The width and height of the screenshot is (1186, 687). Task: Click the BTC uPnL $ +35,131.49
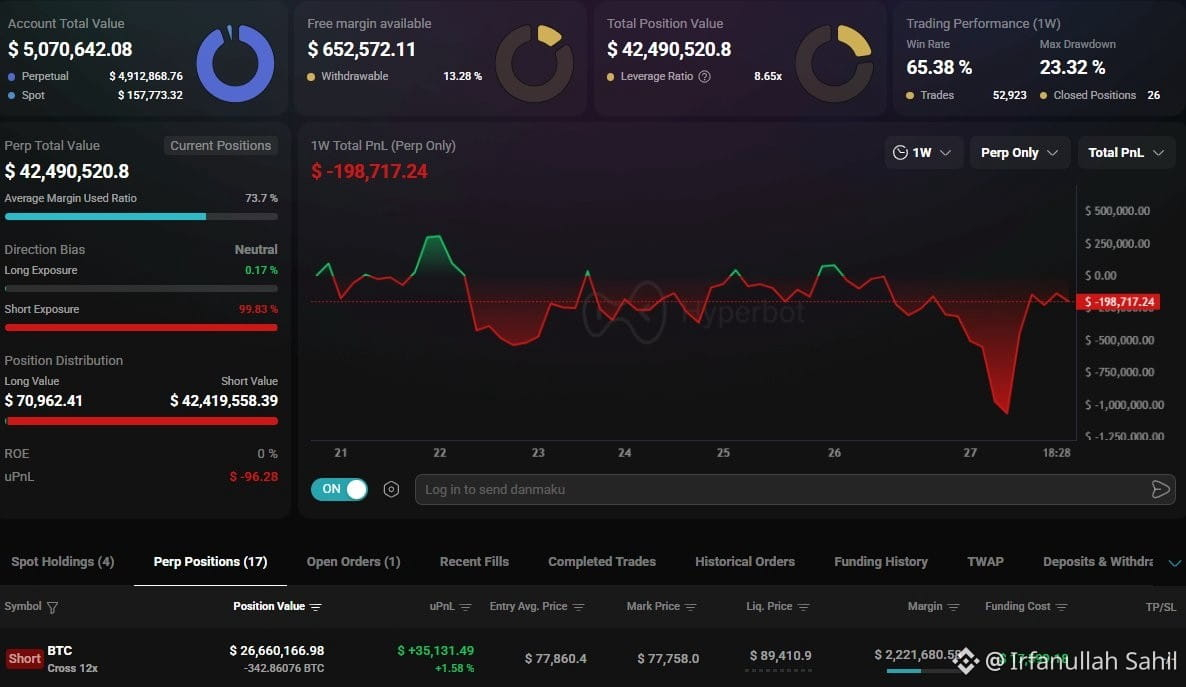coord(436,651)
